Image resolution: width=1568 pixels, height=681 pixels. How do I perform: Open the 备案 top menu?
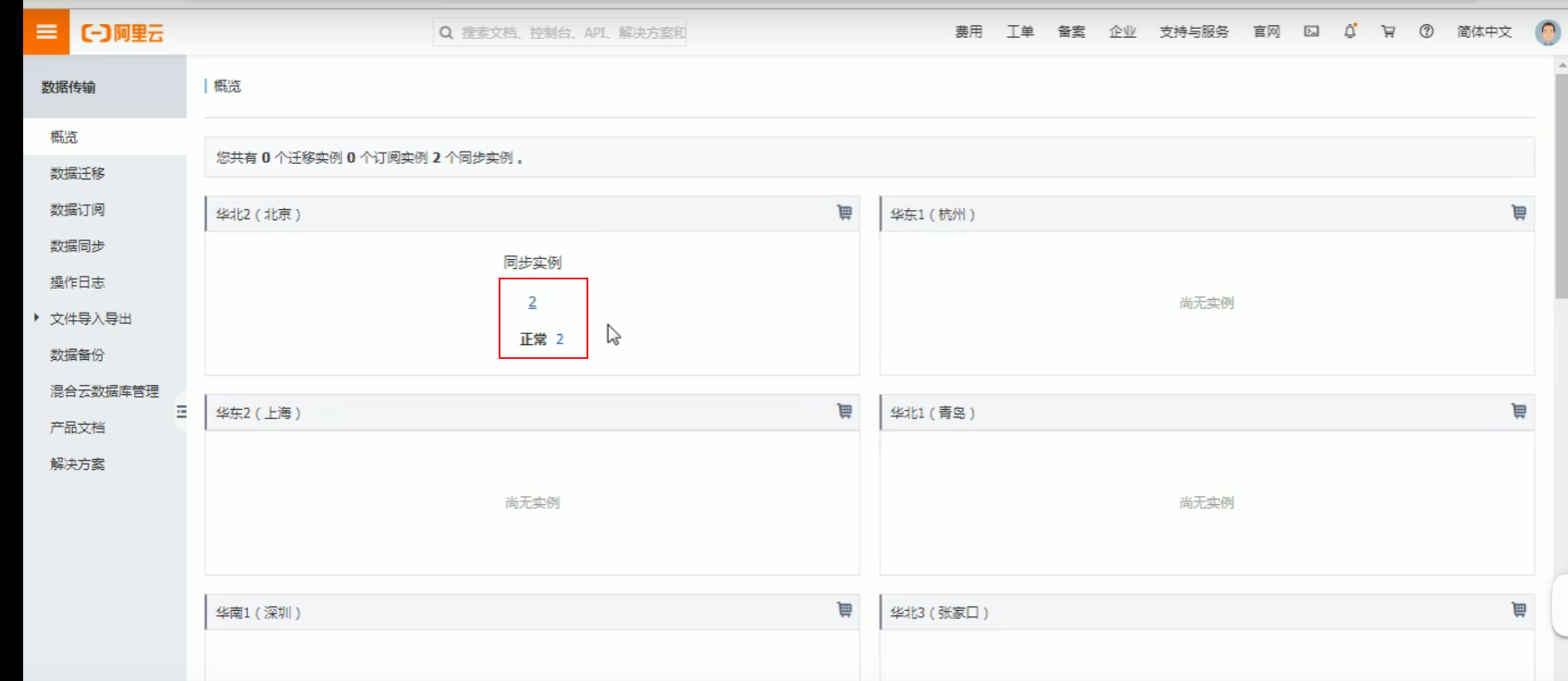[x=1071, y=31]
